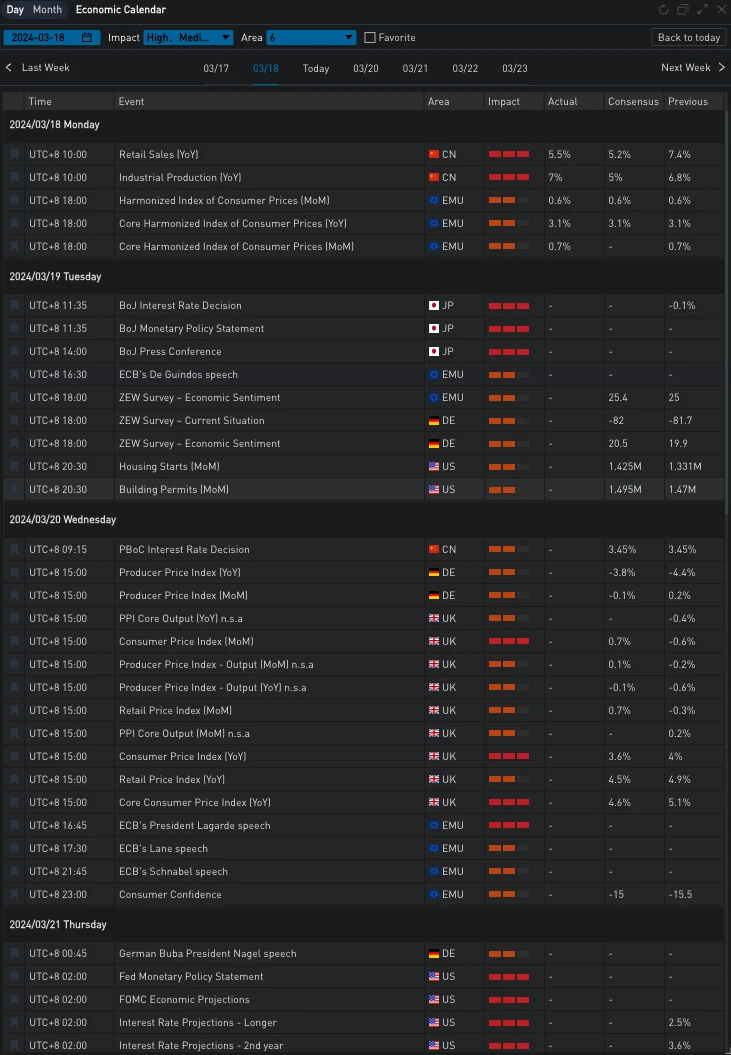The height and width of the screenshot is (1055, 731).
Task: Click the refresh icon in title bar
Action: (x=663, y=10)
